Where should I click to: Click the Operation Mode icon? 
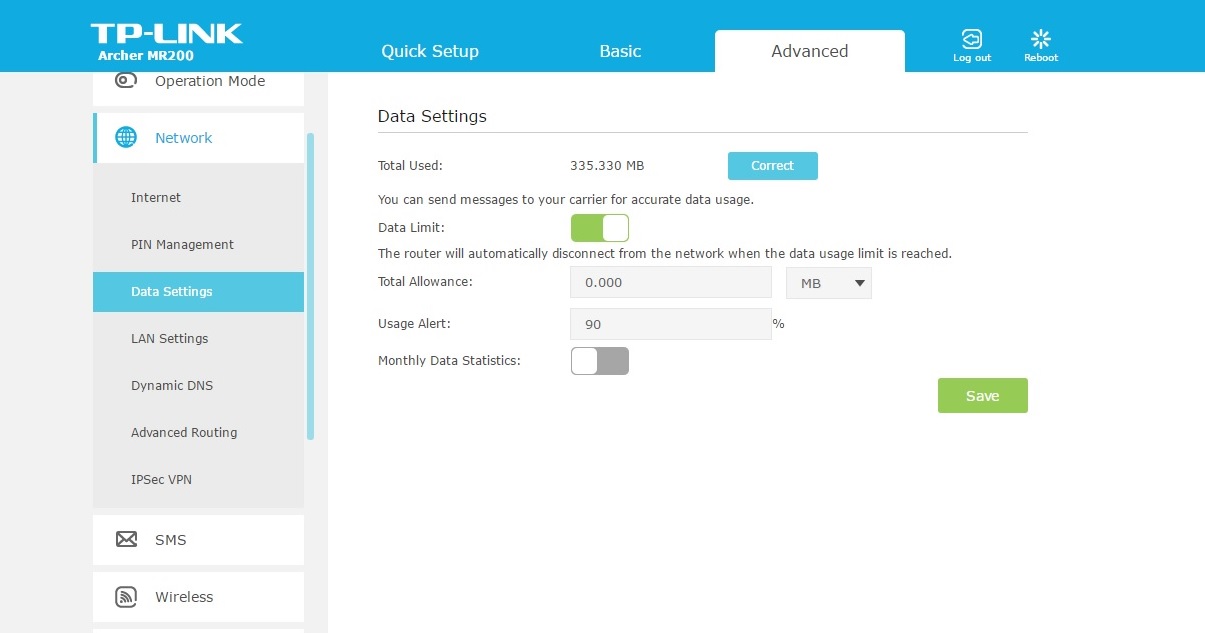click(x=126, y=81)
